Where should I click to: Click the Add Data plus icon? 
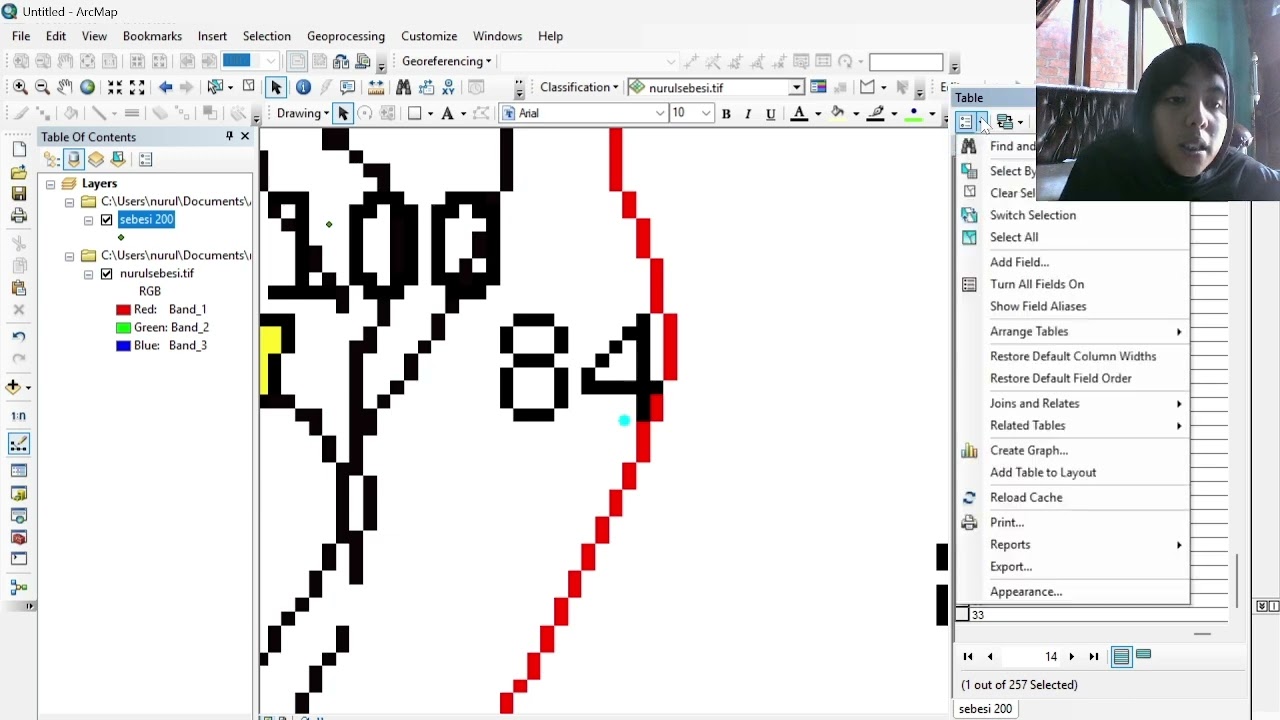13,387
